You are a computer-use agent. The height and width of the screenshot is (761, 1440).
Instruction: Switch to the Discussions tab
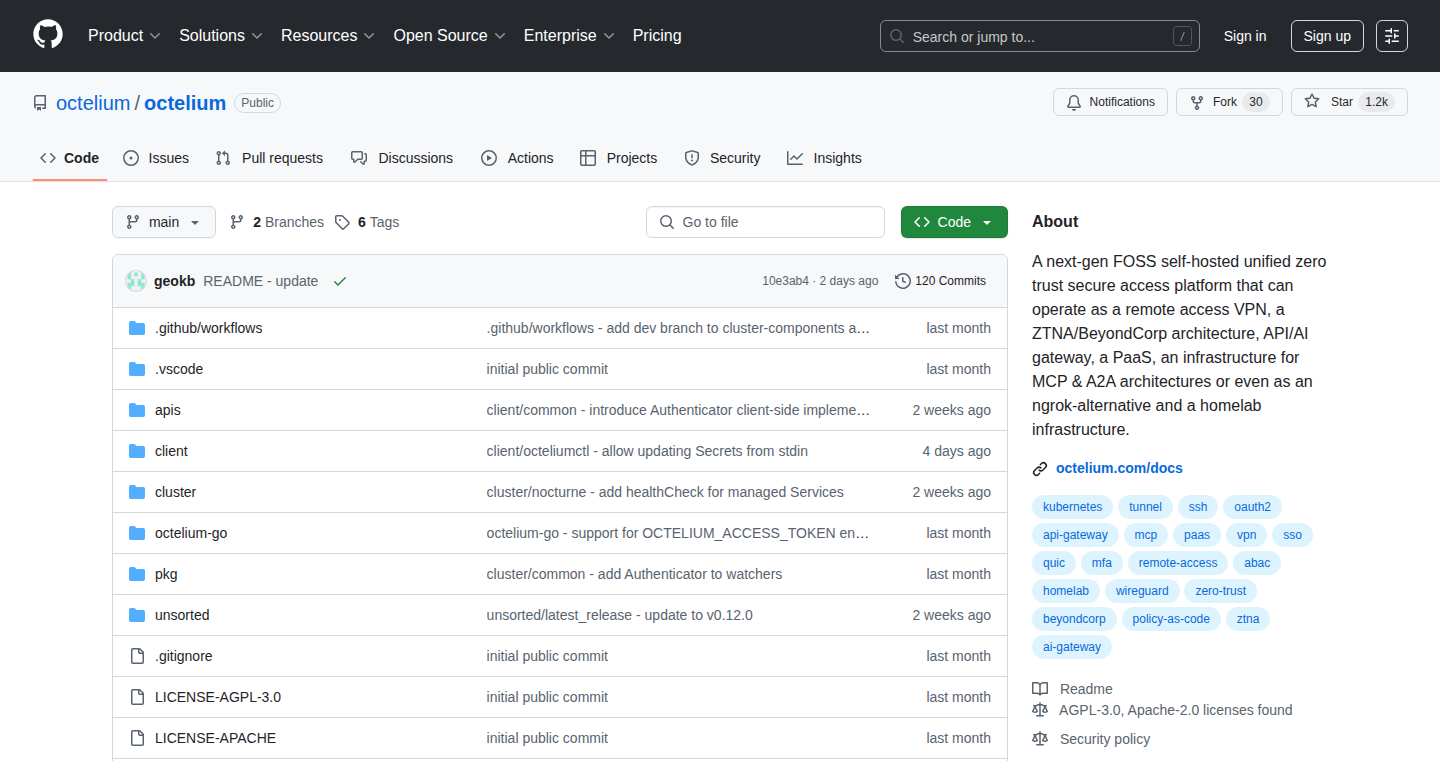click(402, 158)
